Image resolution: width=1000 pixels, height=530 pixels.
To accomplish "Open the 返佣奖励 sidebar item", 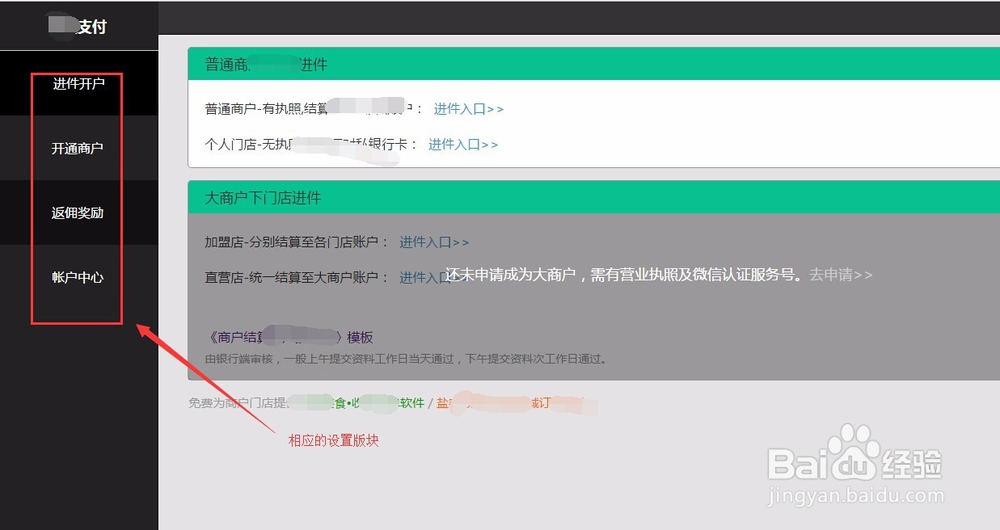I will [78, 212].
